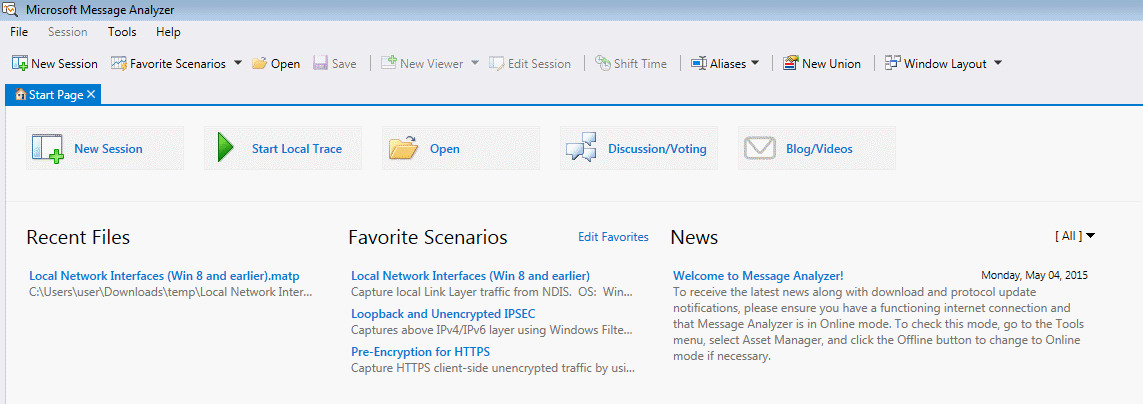This screenshot has height=404, width=1143.
Task: Click the Edit Favorites link
Action: (x=613, y=237)
